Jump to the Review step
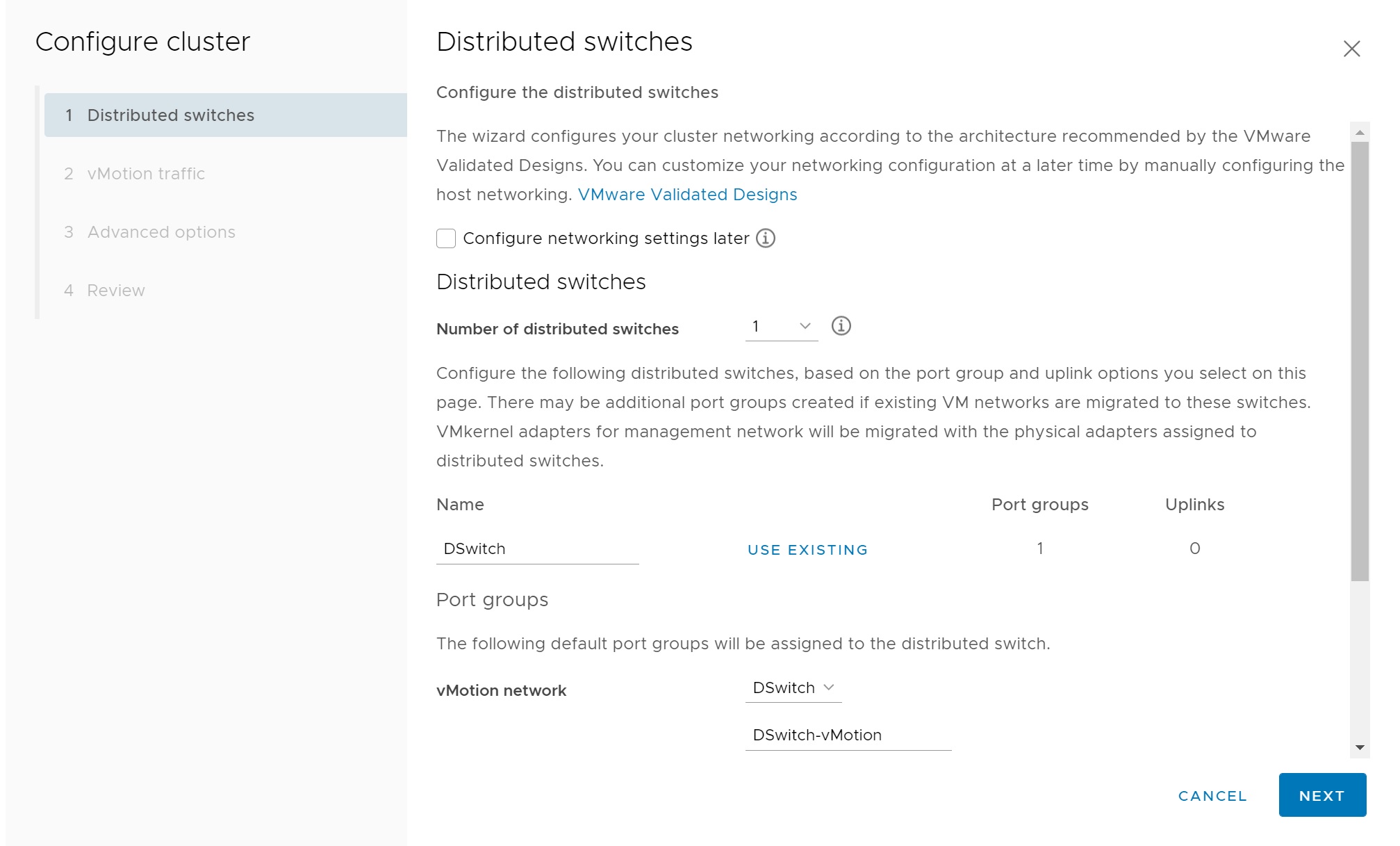 click(x=116, y=291)
